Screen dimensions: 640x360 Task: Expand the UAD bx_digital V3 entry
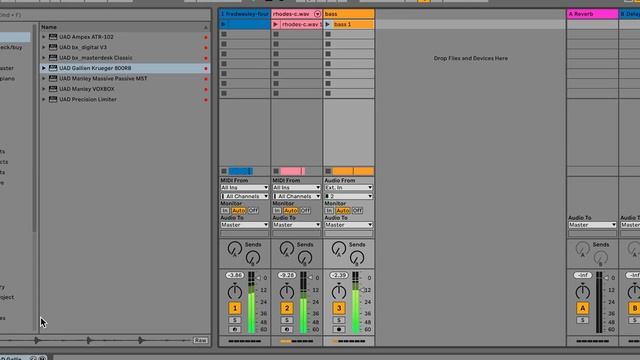[x=44, y=47]
